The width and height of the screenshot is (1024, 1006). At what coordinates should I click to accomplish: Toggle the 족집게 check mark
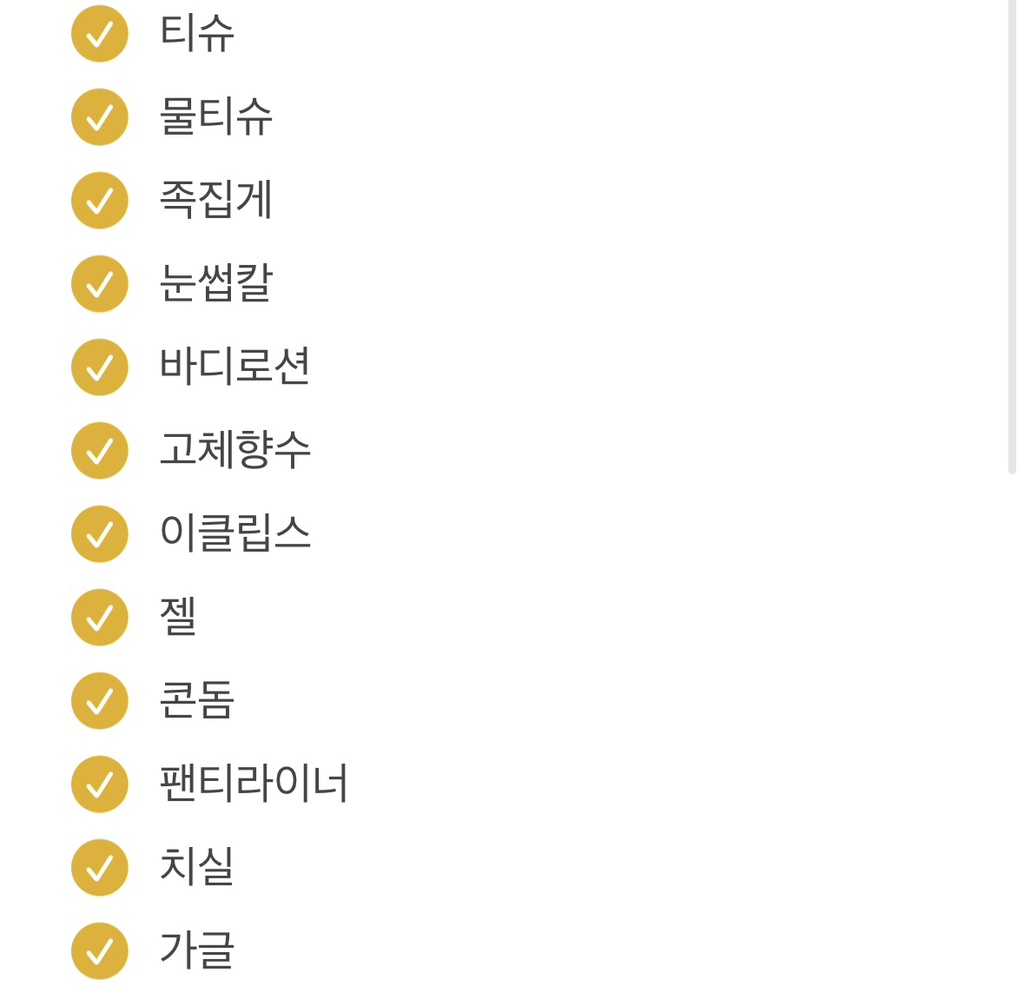[x=99, y=200]
